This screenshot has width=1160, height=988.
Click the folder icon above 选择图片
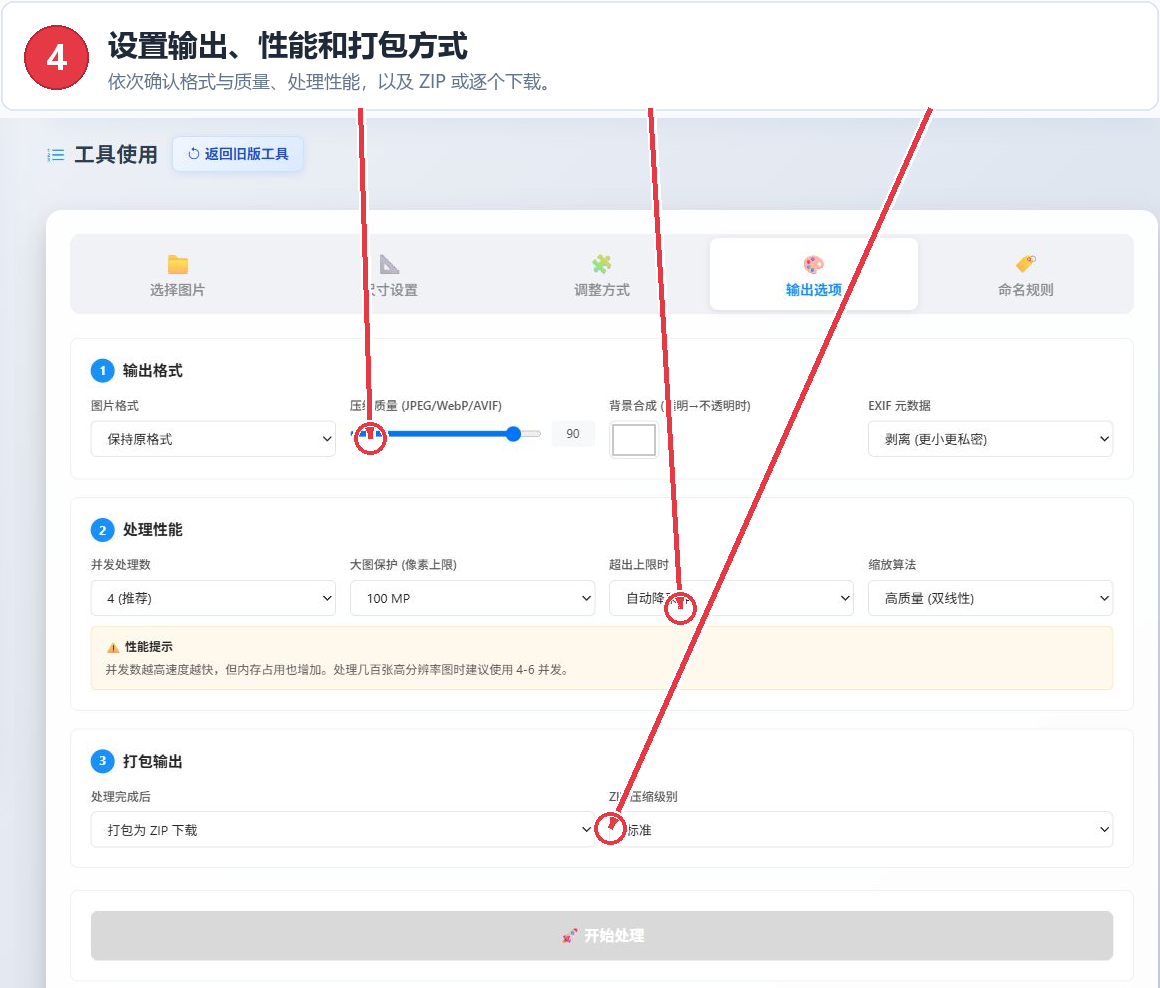[178, 264]
